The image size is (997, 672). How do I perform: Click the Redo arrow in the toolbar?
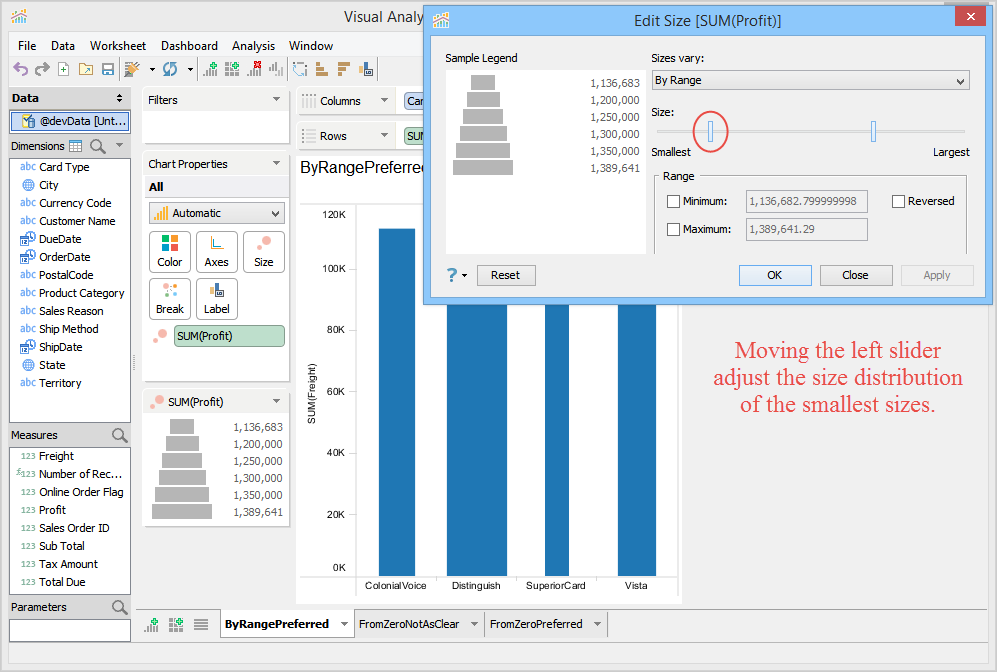42,69
